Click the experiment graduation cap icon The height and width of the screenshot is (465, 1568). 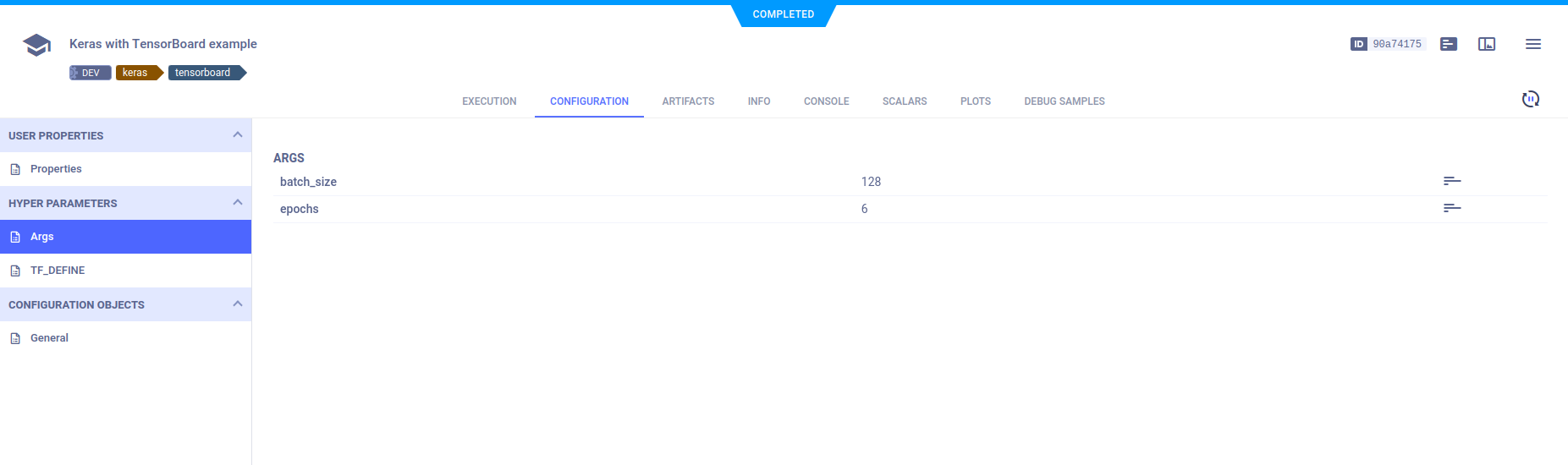click(x=36, y=45)
